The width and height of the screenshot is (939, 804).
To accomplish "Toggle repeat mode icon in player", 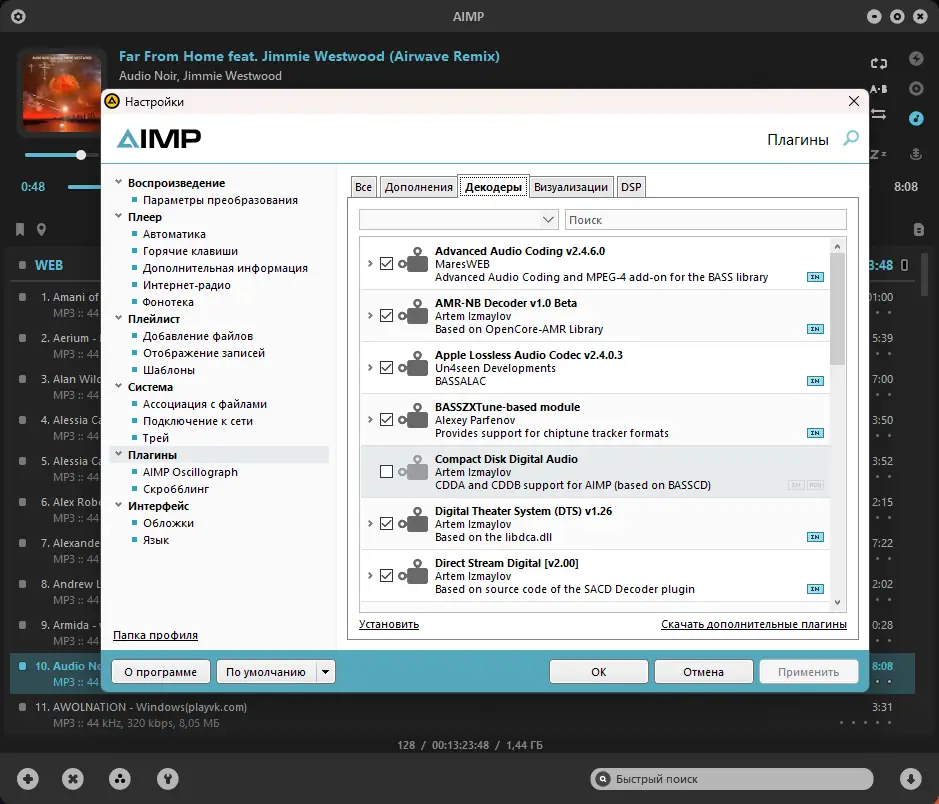I will tap(879, 63).
